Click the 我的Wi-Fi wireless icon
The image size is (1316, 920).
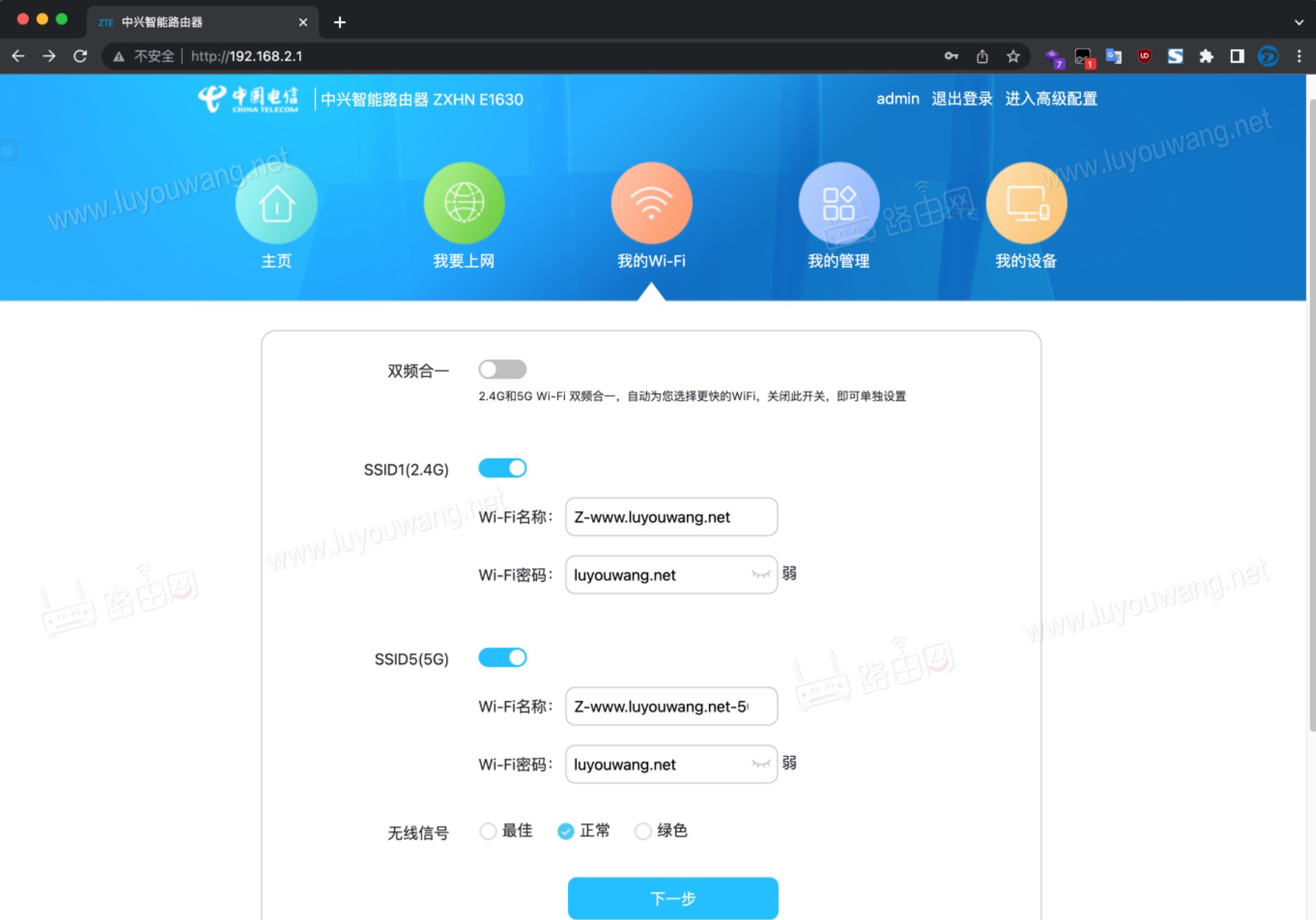651,204
